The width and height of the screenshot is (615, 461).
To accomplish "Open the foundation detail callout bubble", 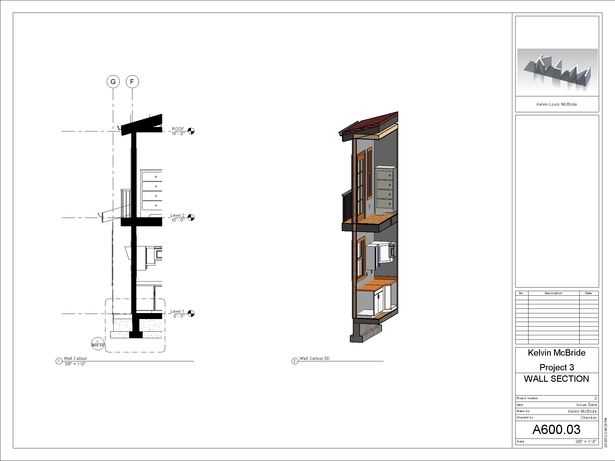I will pos(98,344).
